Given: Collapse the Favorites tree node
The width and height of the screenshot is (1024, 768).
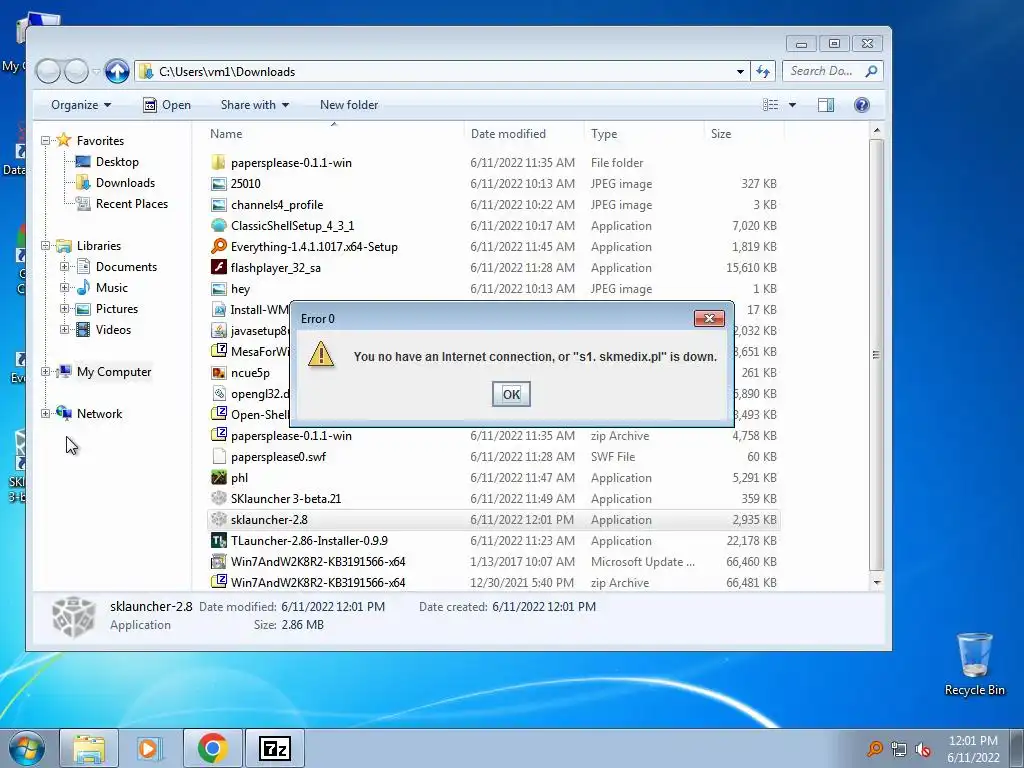Looking at the screenshot, I should [x=46, y=140].
